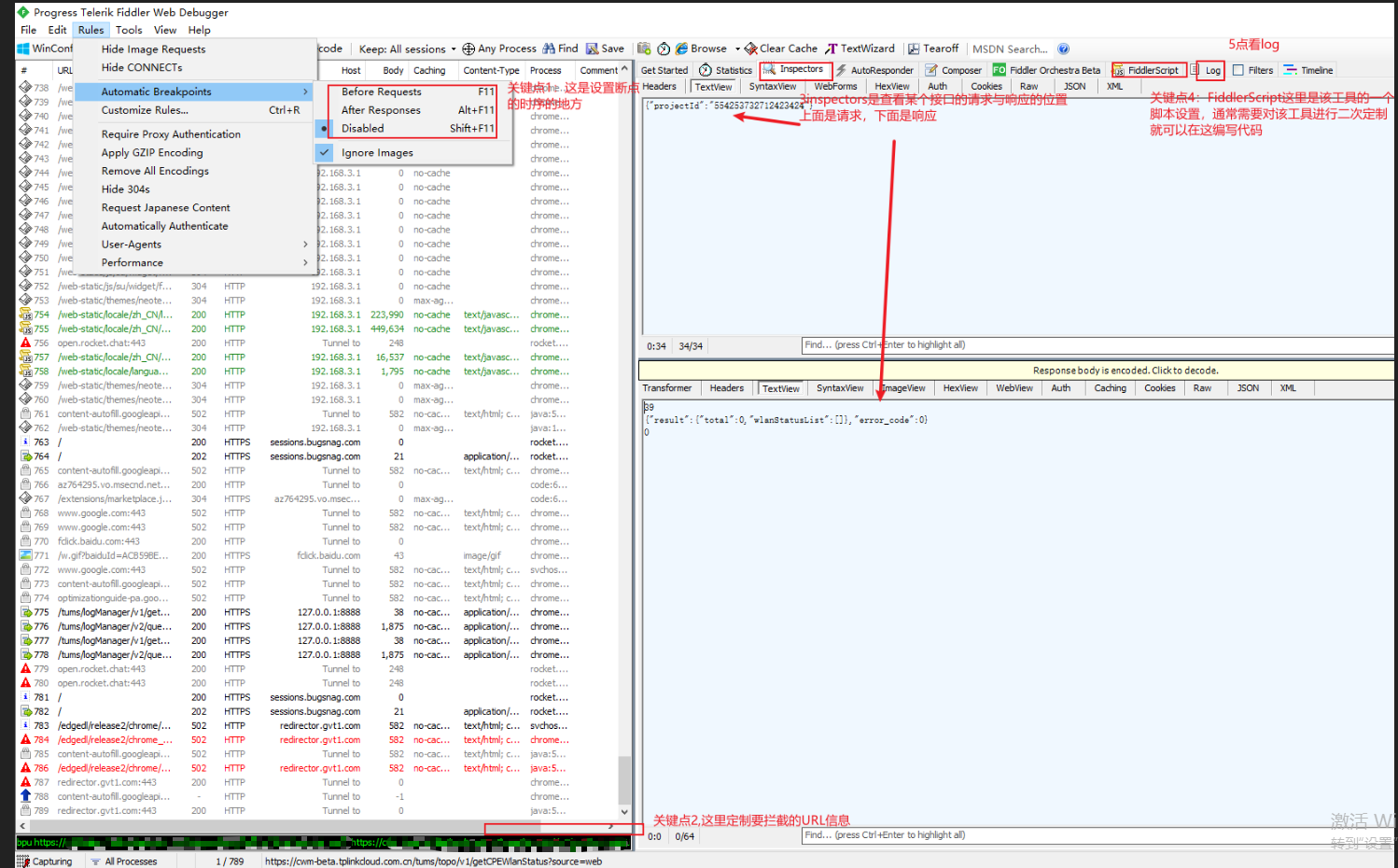
Task: Click the green Fiddler Orchestra FO icon
Action: [x=1000, y=70]
